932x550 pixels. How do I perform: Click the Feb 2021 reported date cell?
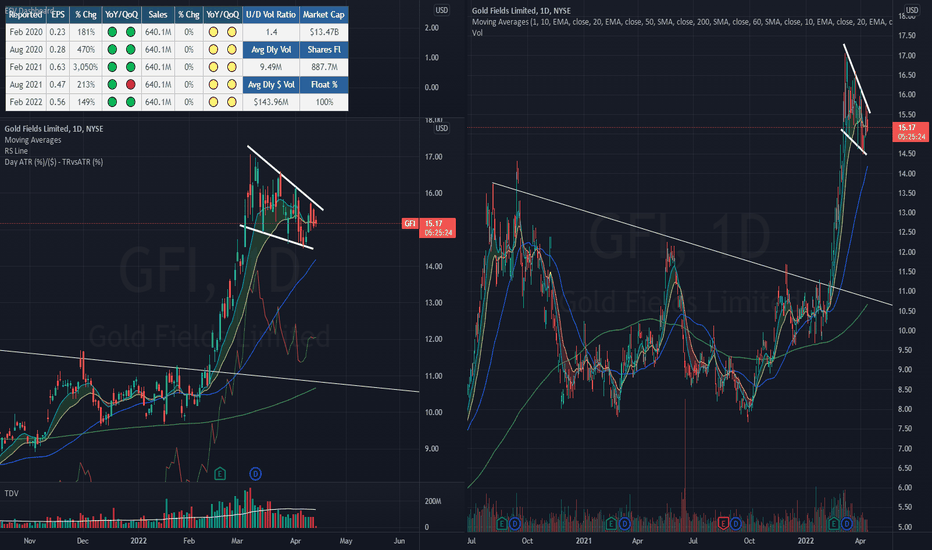[x=26, y=67]
